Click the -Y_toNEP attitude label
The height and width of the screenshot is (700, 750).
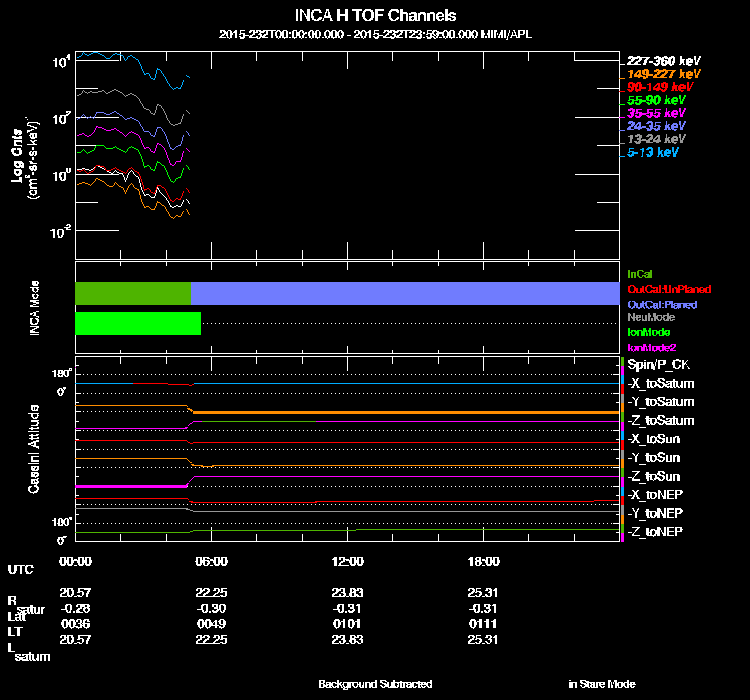(655, 513)
